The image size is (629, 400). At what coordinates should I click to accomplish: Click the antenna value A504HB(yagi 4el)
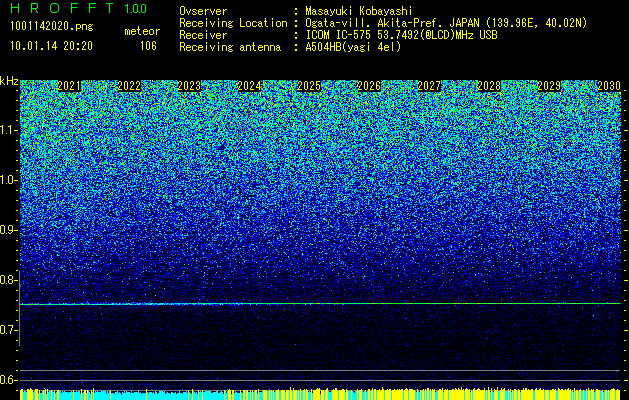point(353,47)
